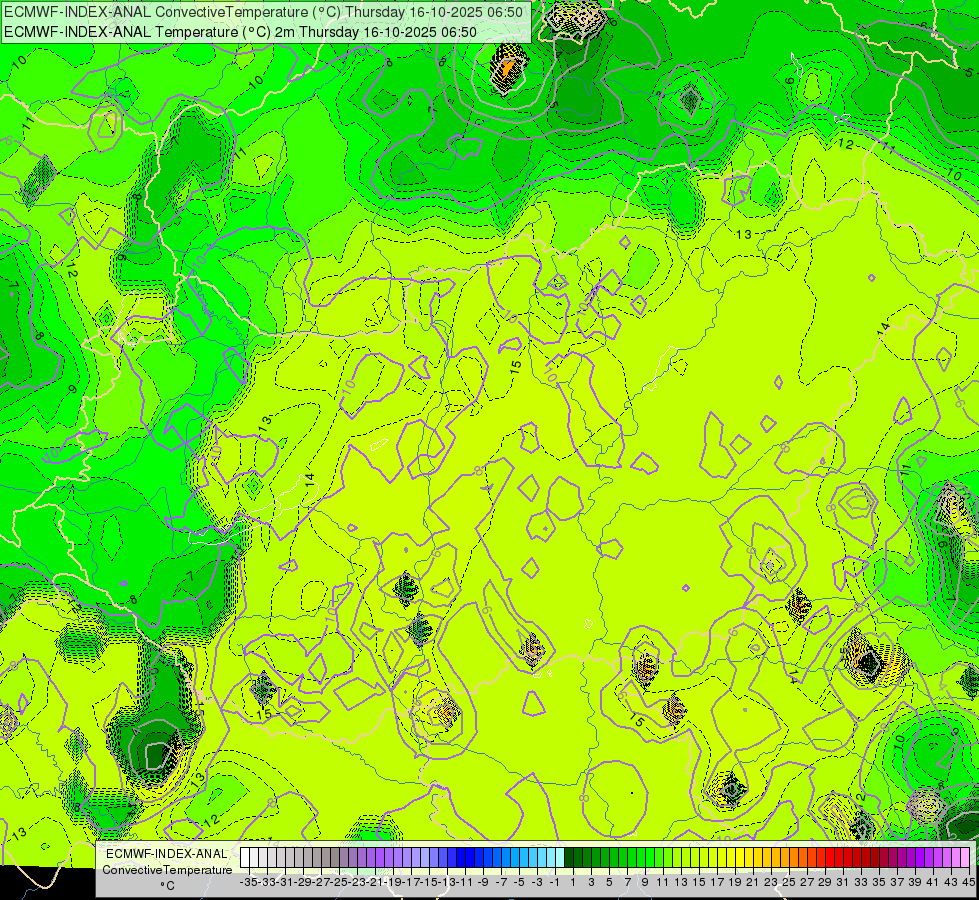Click the -23 legend scale value
The image size is (979, 900).
pyautogui.click(x=357, y=883)
